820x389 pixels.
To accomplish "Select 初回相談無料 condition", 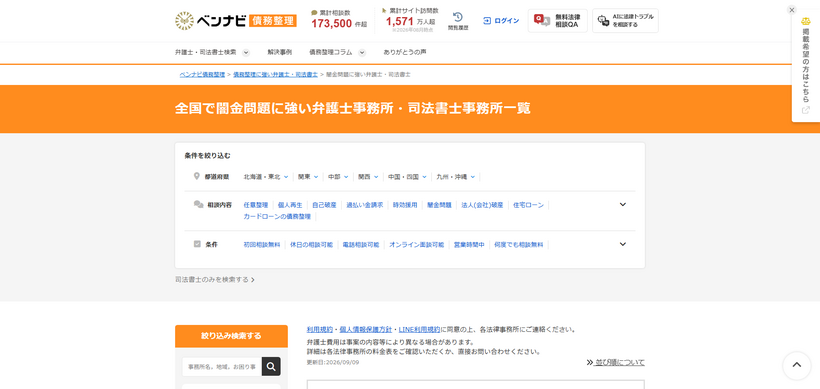I will click(x=262, y=245).
